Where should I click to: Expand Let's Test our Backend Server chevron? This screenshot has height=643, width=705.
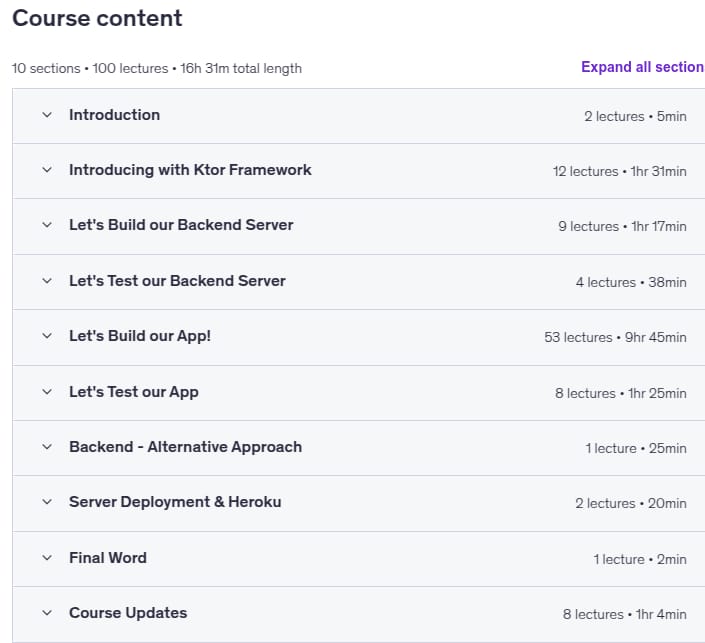point(47,281)
